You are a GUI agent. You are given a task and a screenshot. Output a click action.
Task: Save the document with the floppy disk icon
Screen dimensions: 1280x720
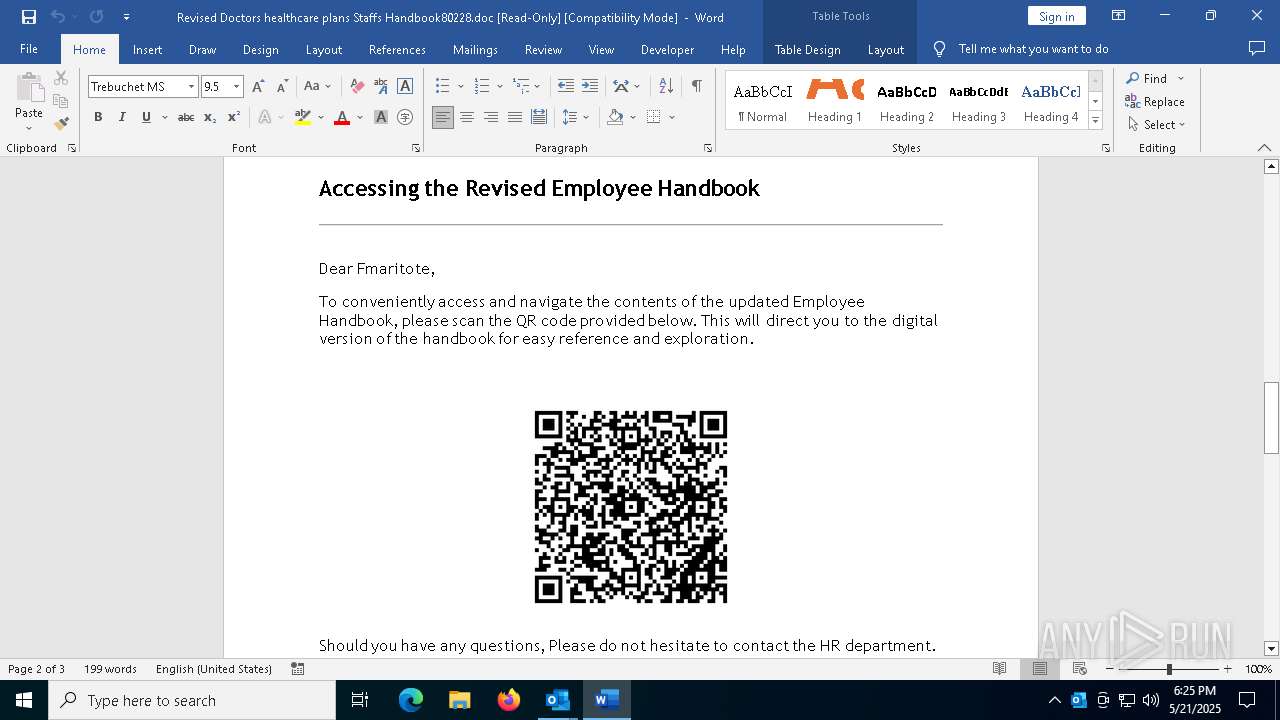tap(29, 17)
